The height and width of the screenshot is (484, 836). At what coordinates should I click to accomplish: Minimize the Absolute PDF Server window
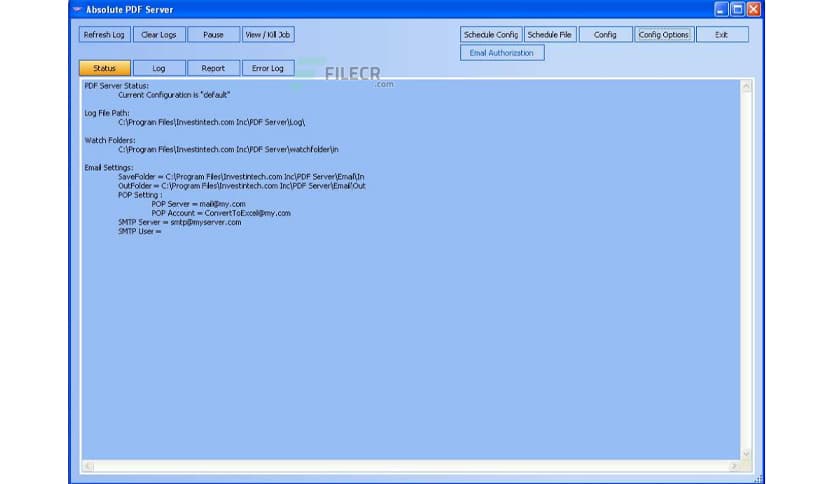[x=721, y=10]
